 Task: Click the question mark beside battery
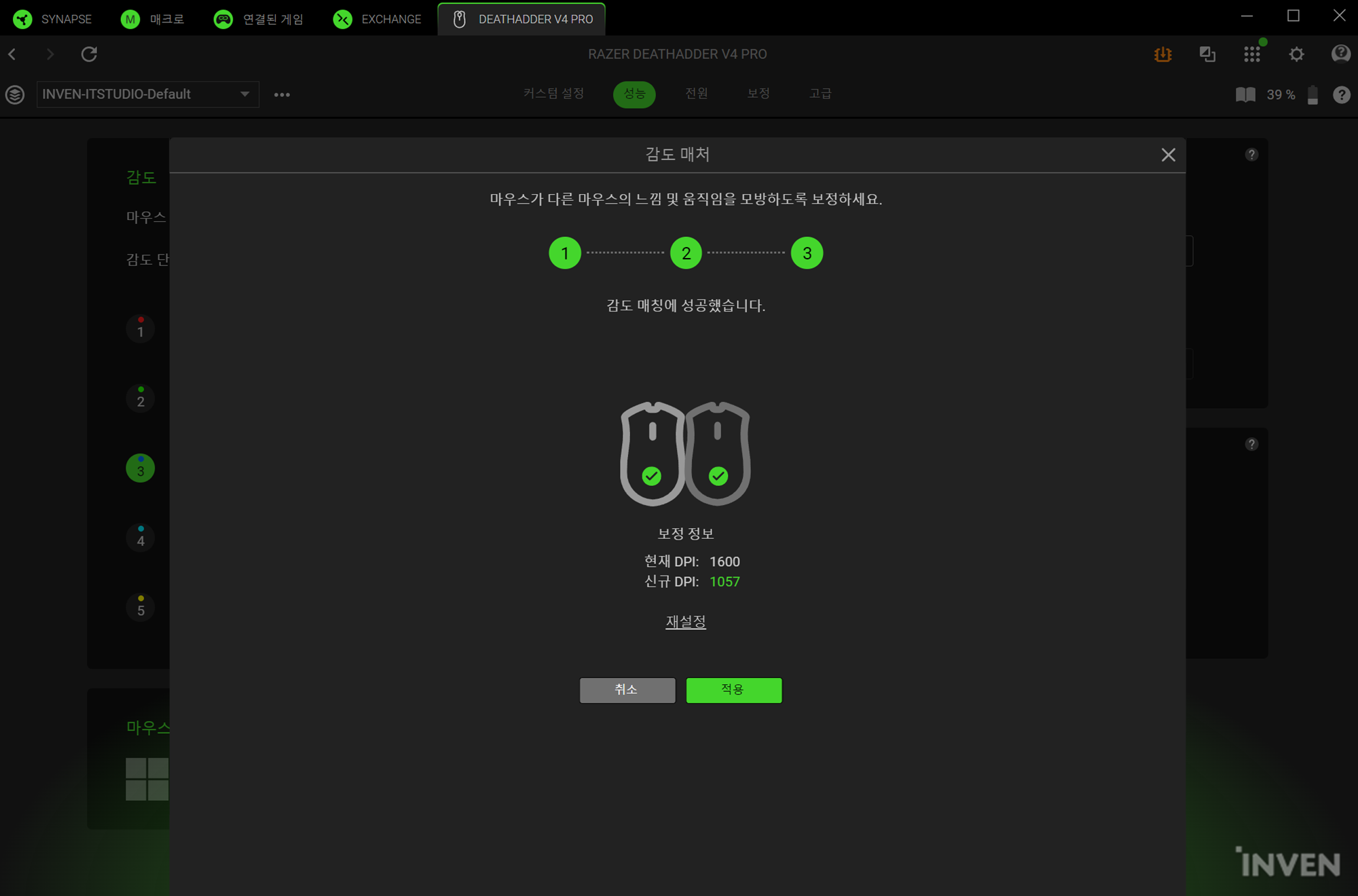coord(1341,94)
